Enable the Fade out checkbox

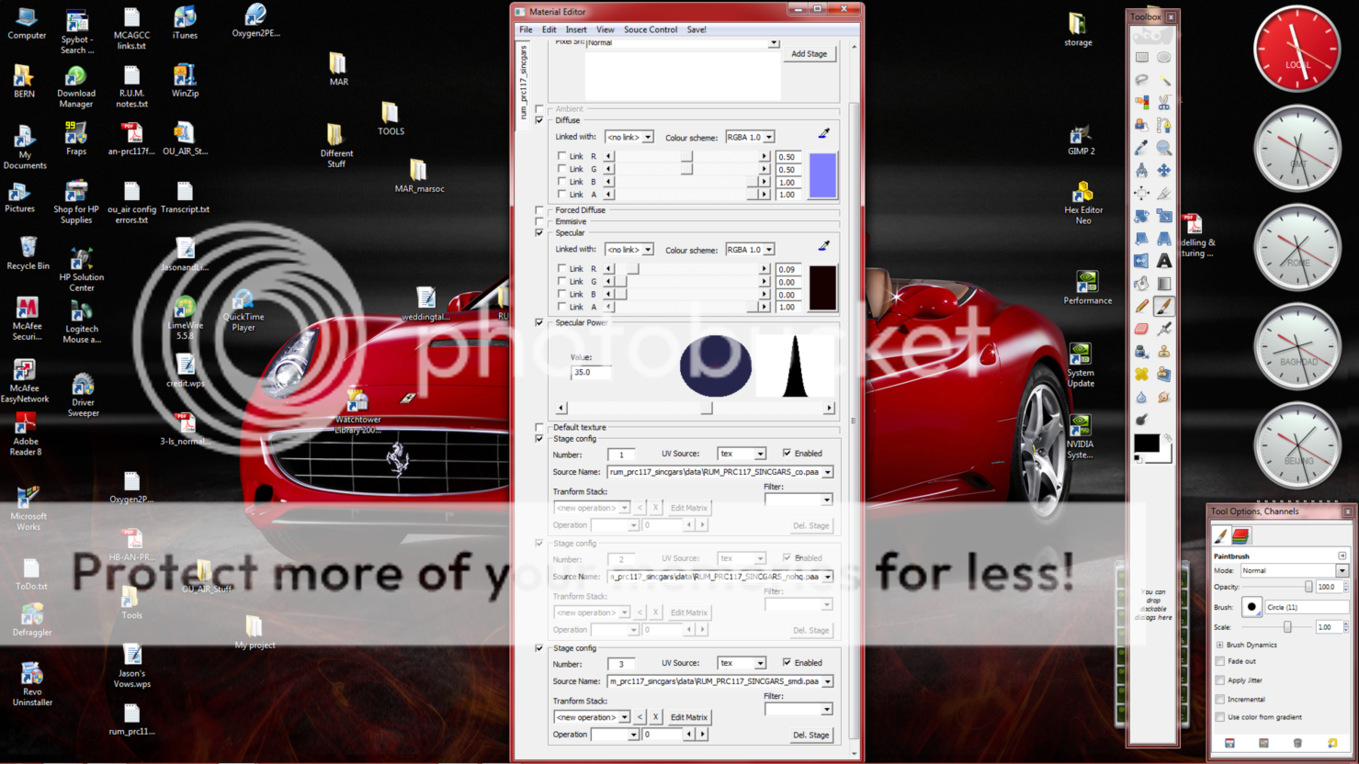[x=1220, y=662]
